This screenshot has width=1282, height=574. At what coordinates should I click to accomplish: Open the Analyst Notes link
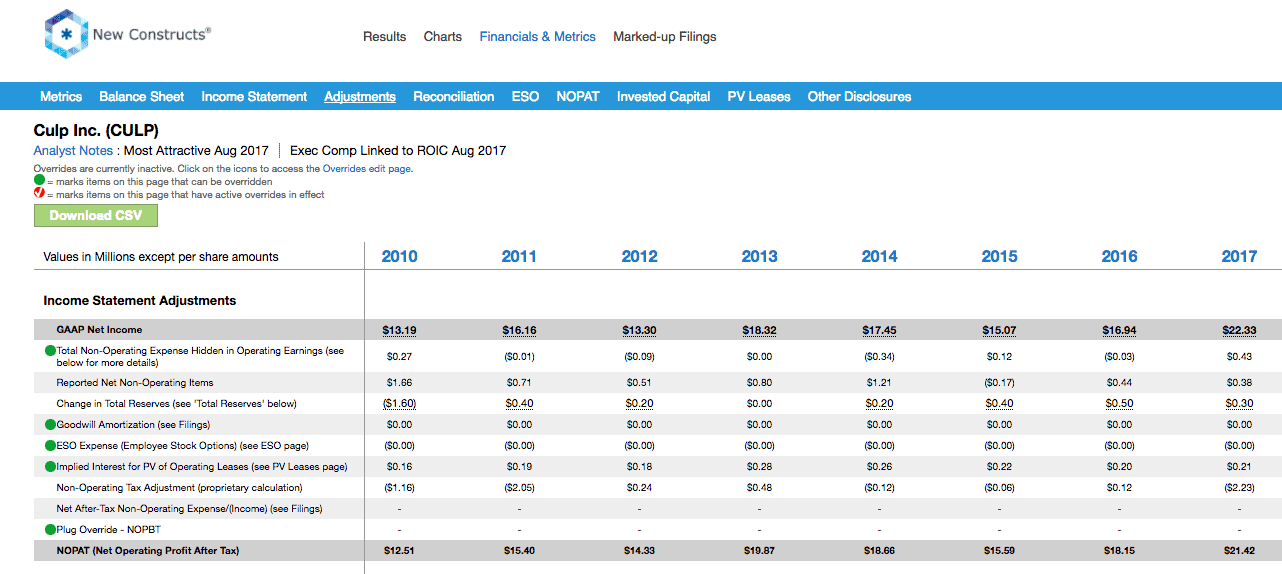[x=73, y=151]
